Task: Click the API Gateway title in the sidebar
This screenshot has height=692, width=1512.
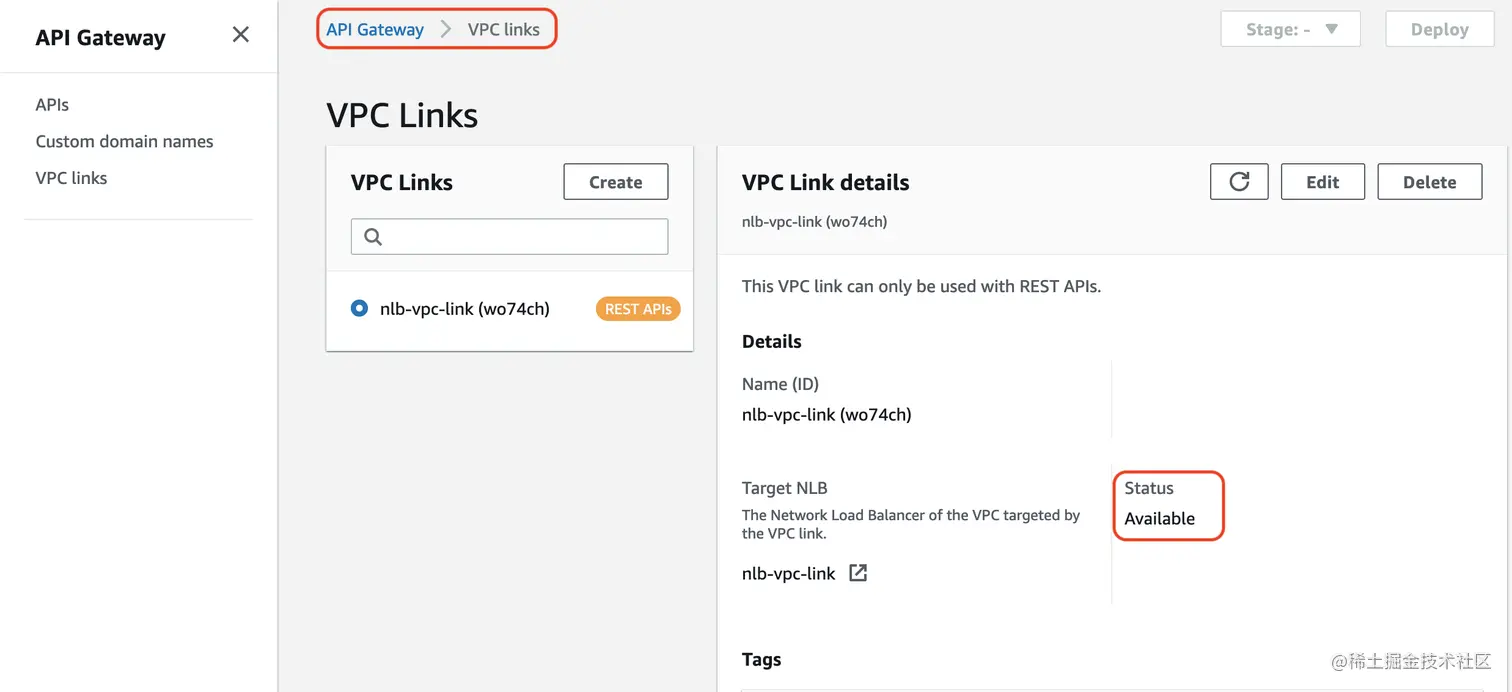Action: [x=100, y=38]
